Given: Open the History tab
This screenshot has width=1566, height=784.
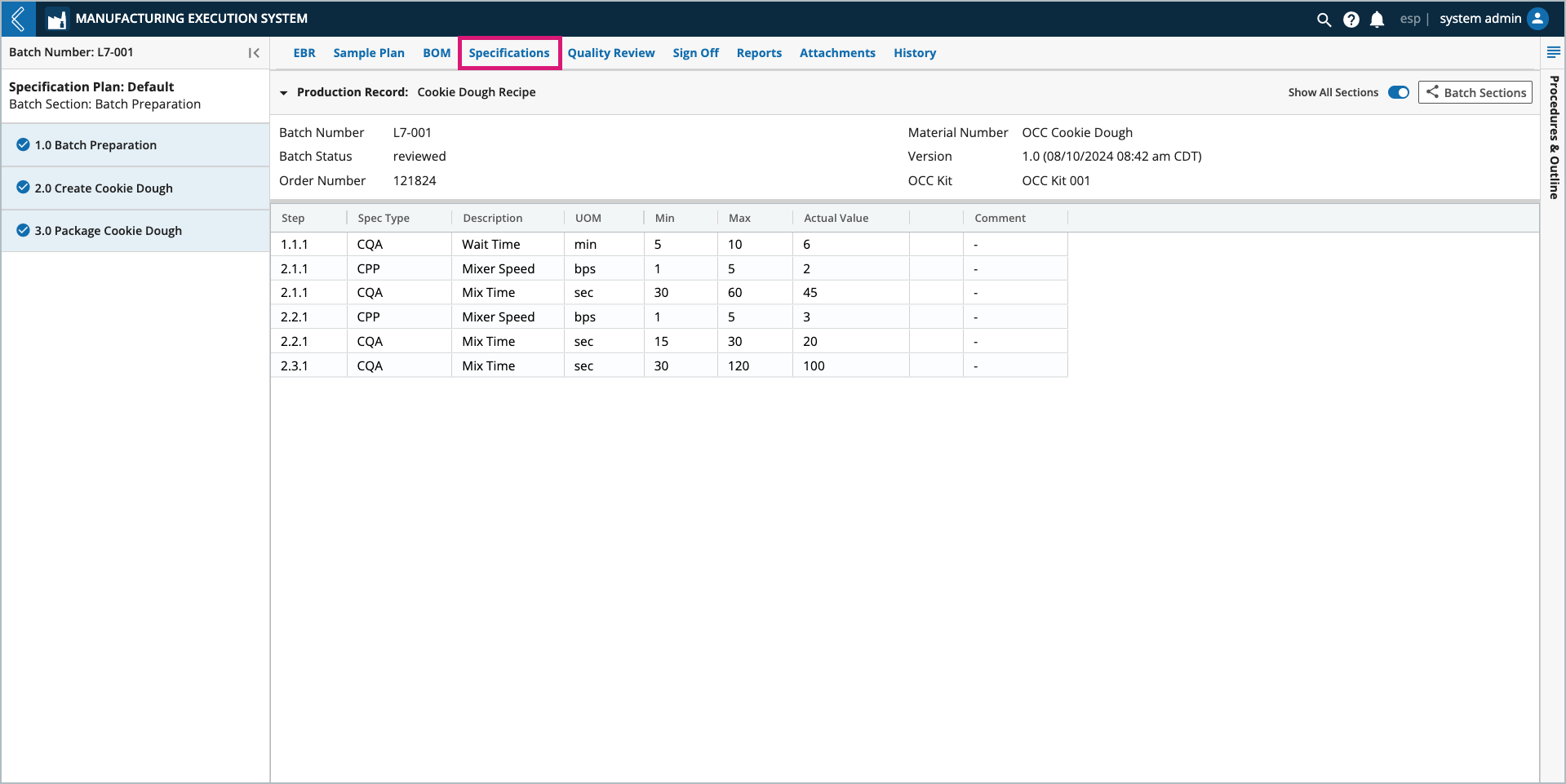Looking at the screenshot, I should pyautogui.click(x=915, y=53).
